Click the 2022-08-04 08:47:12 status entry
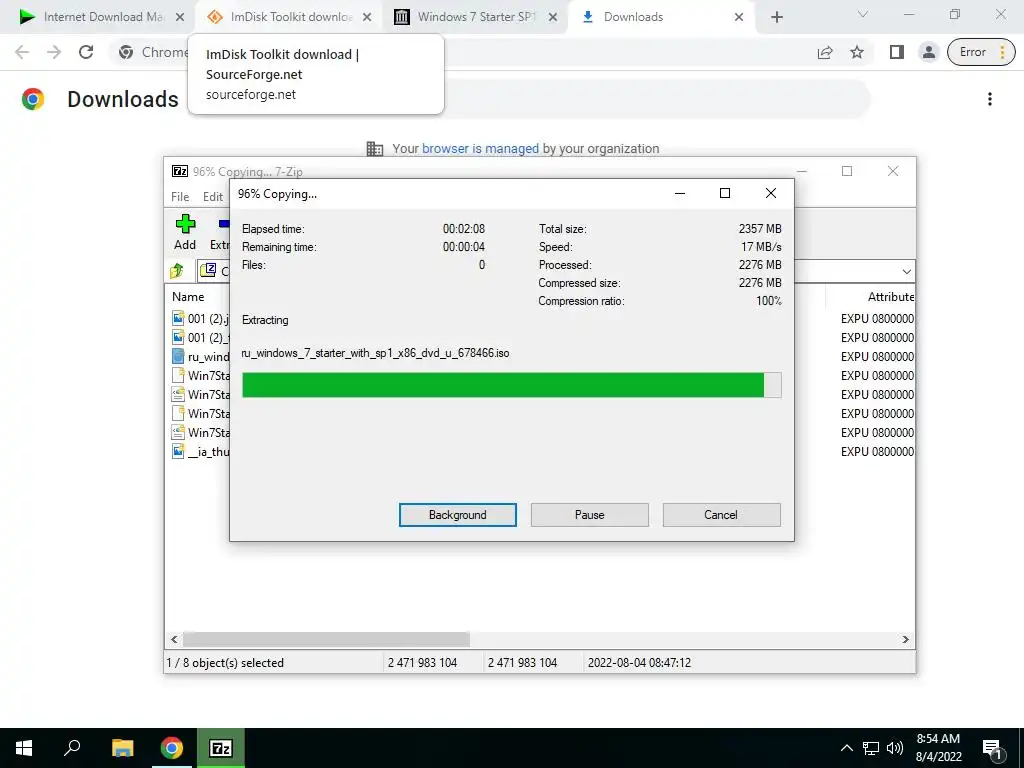This screenshot has height=768, width=1024. 639,662
